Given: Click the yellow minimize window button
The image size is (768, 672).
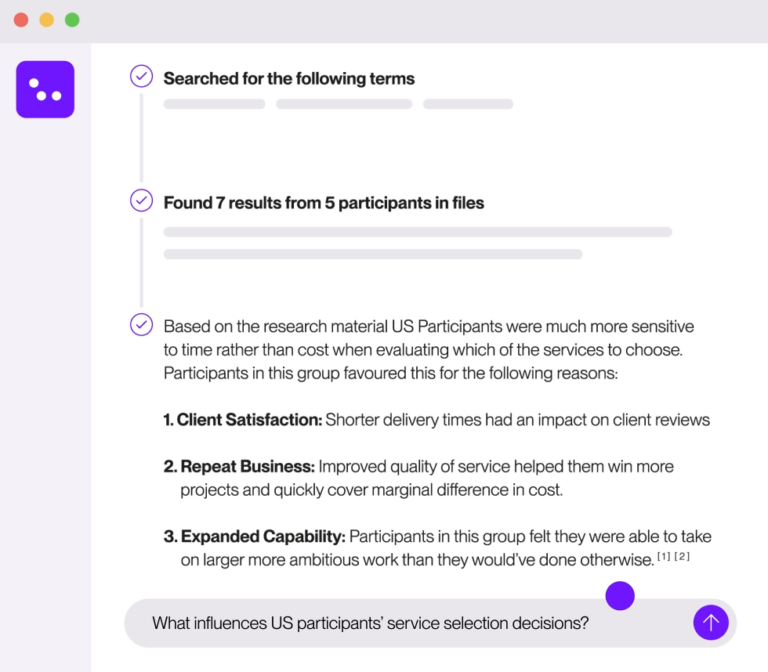Looking at the screenshot, I should (x=46, y=20).
